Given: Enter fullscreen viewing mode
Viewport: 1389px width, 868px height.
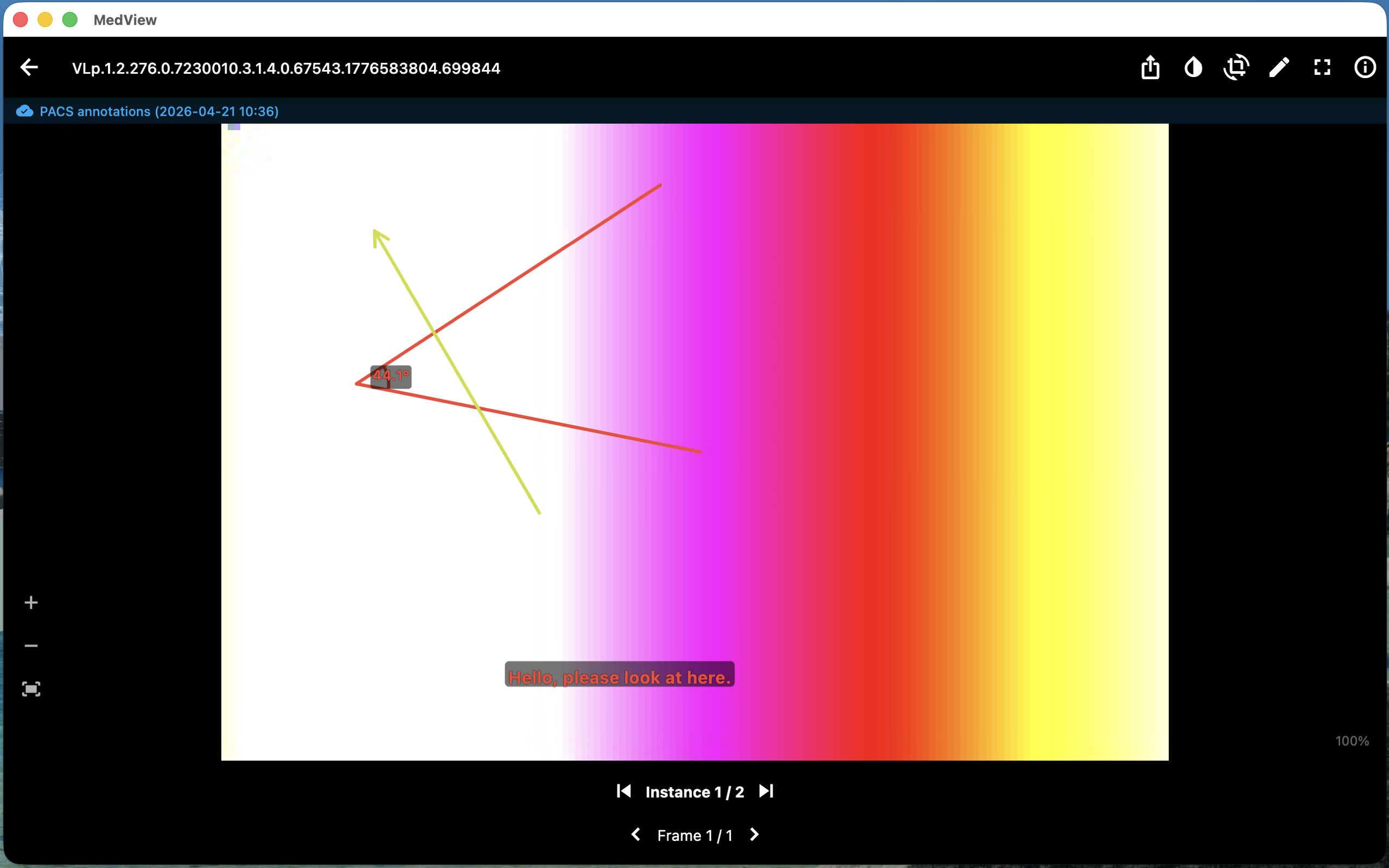Looking at the screenshot, I should pyautogui.click(x=1322, y=68).
